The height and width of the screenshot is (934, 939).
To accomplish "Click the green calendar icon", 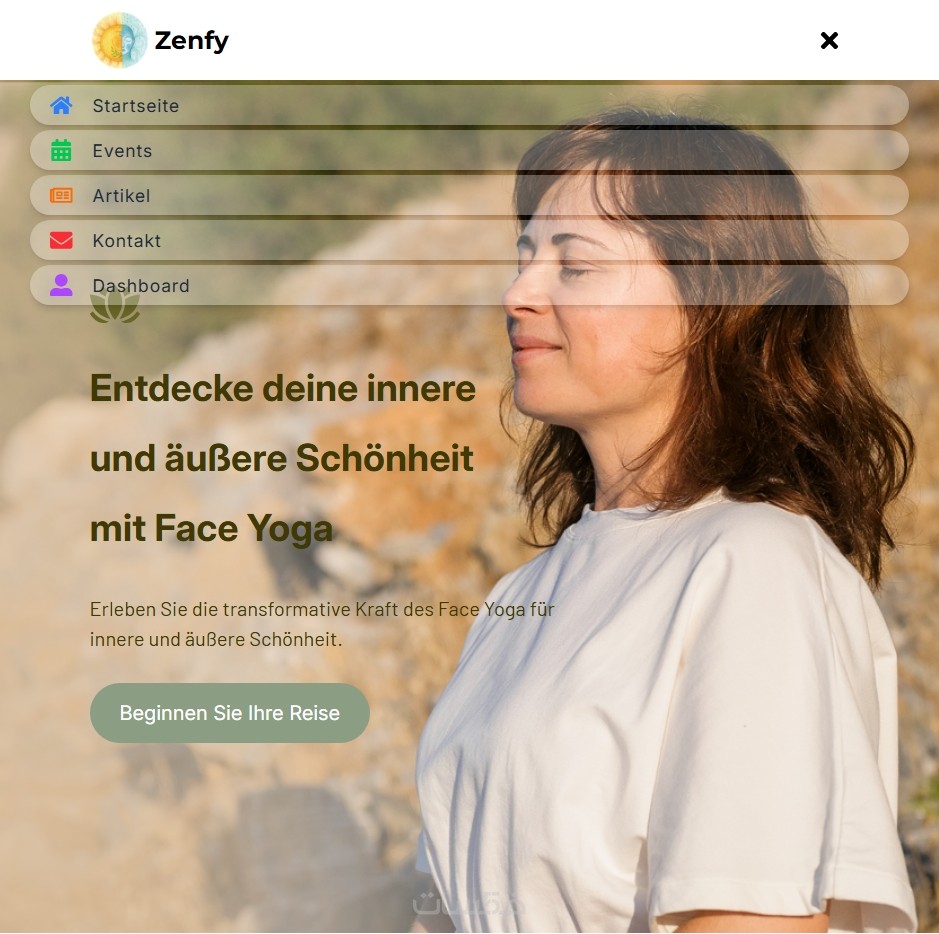I will point(61,150).
